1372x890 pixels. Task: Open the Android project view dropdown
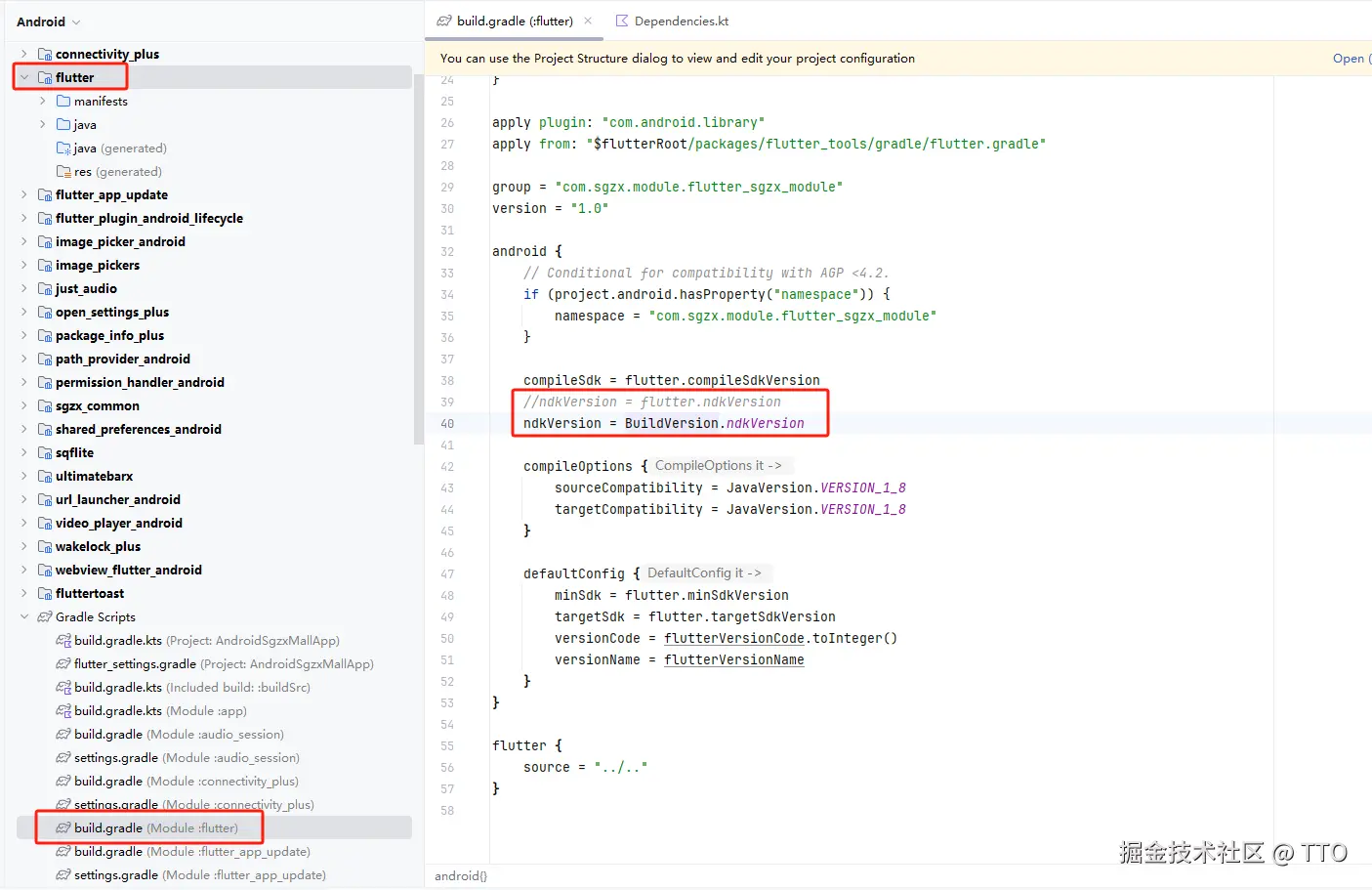coord(49,21)
